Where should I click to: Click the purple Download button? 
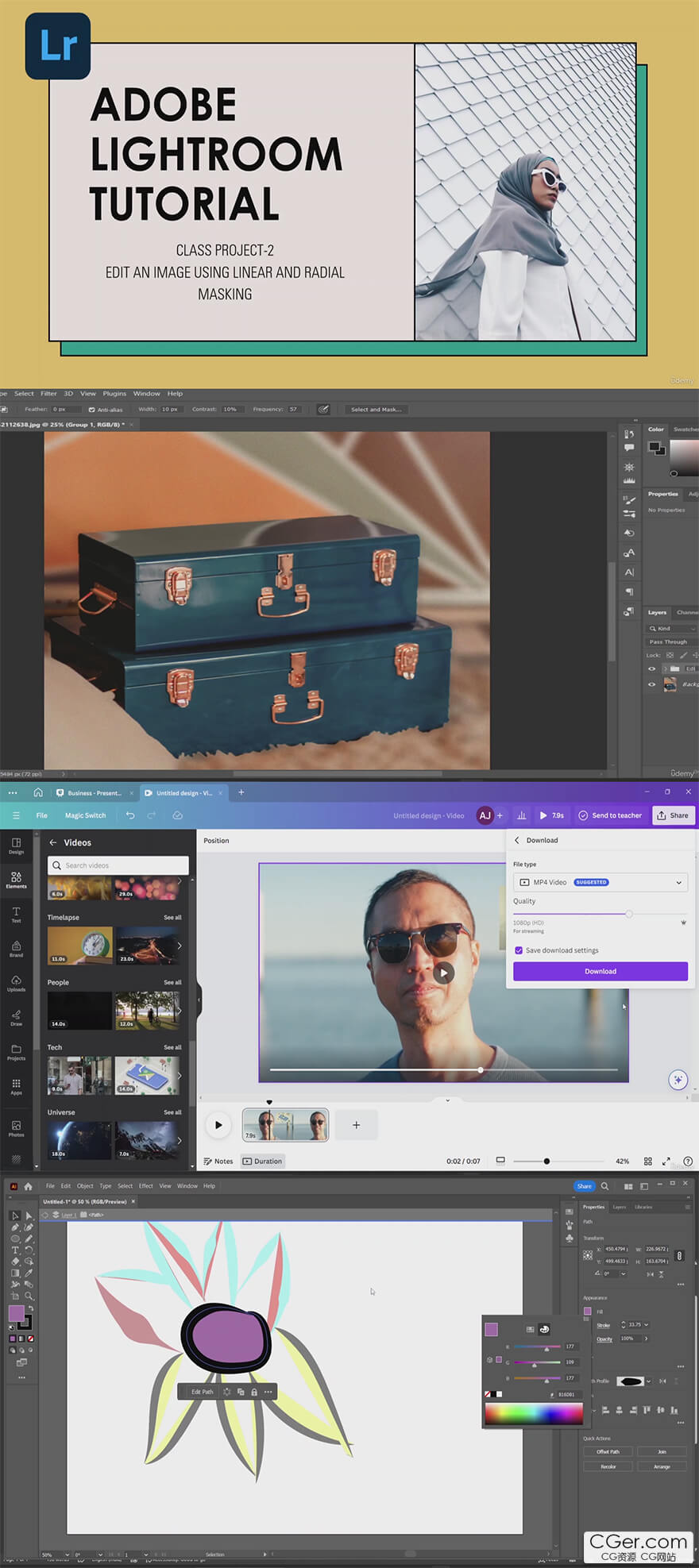(601, 971)
